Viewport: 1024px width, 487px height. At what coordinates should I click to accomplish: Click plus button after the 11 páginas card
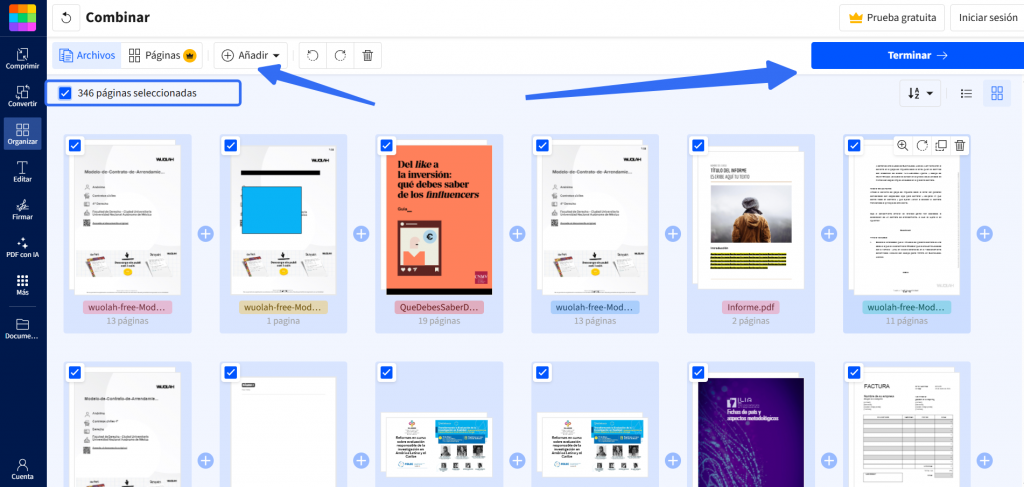pyautogui.click(x=985, y=234)
